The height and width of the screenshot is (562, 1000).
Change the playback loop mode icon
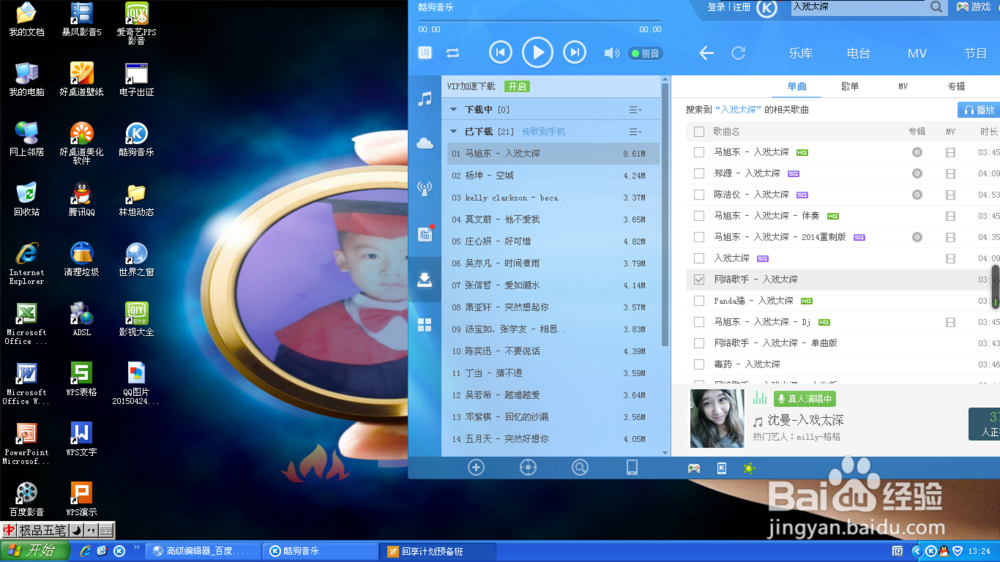[453, 54]
